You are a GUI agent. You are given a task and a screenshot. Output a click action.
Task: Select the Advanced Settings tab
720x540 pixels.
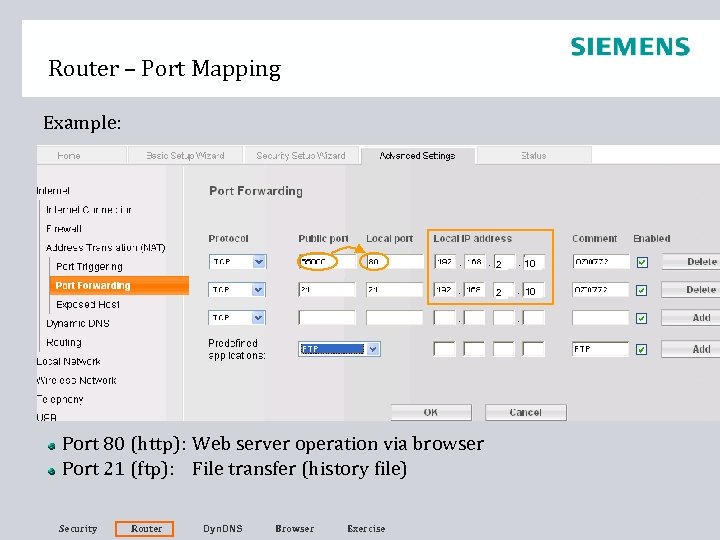pyautogui.click(x=417, y=156)
